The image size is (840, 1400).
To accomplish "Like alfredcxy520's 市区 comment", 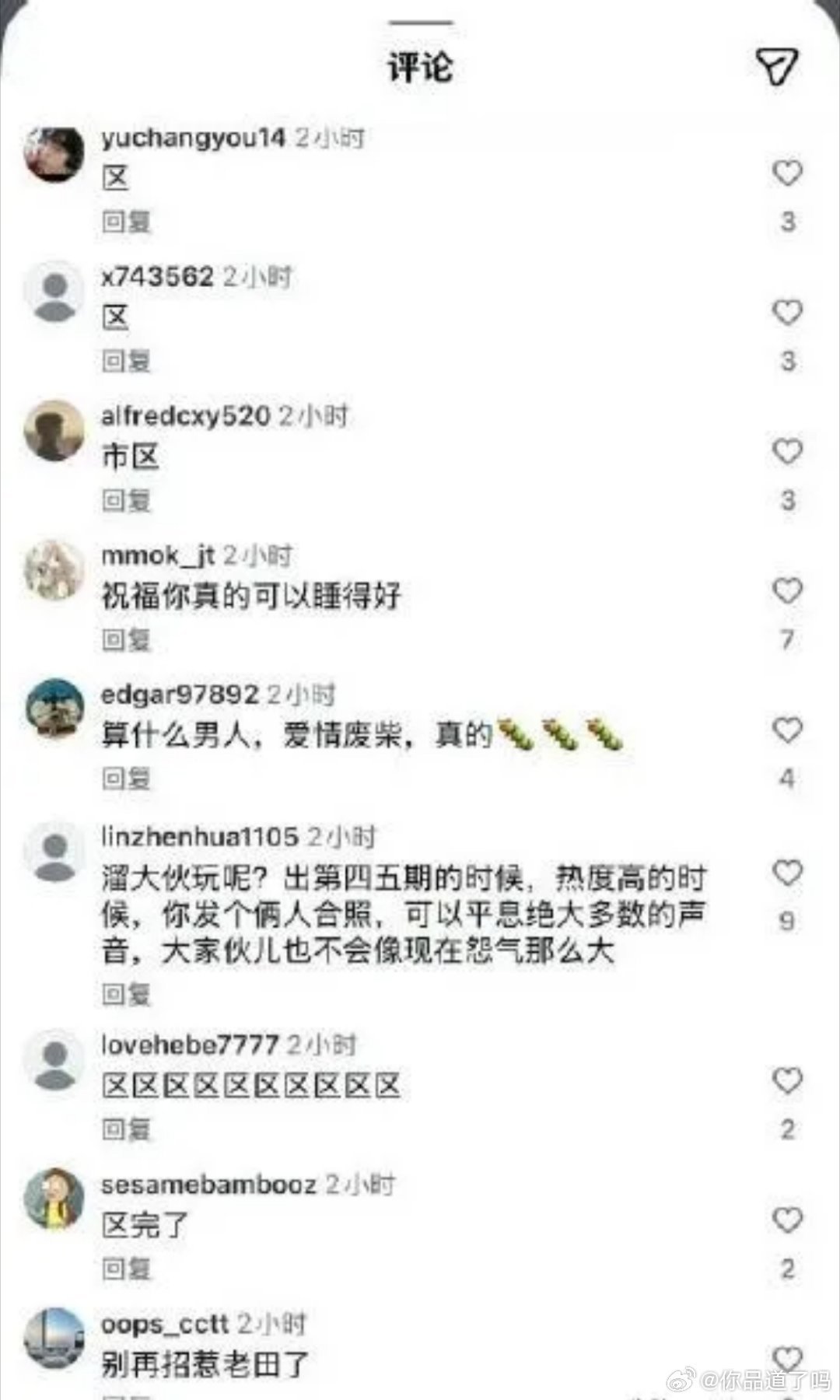I will [x=787, y=451].
